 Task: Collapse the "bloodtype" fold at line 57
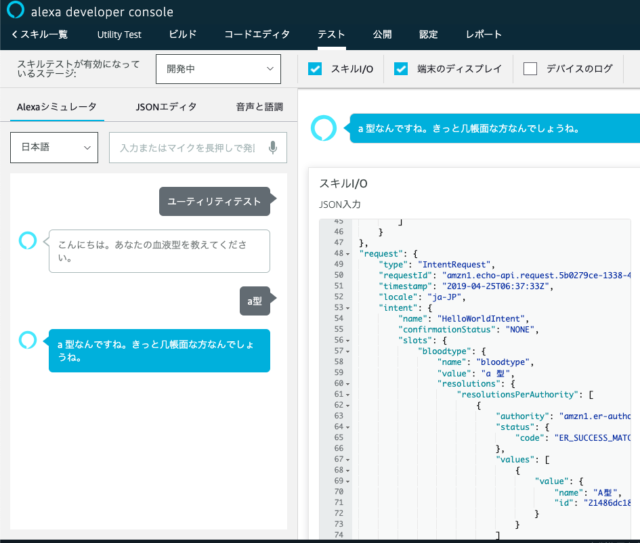coord(348,352)
